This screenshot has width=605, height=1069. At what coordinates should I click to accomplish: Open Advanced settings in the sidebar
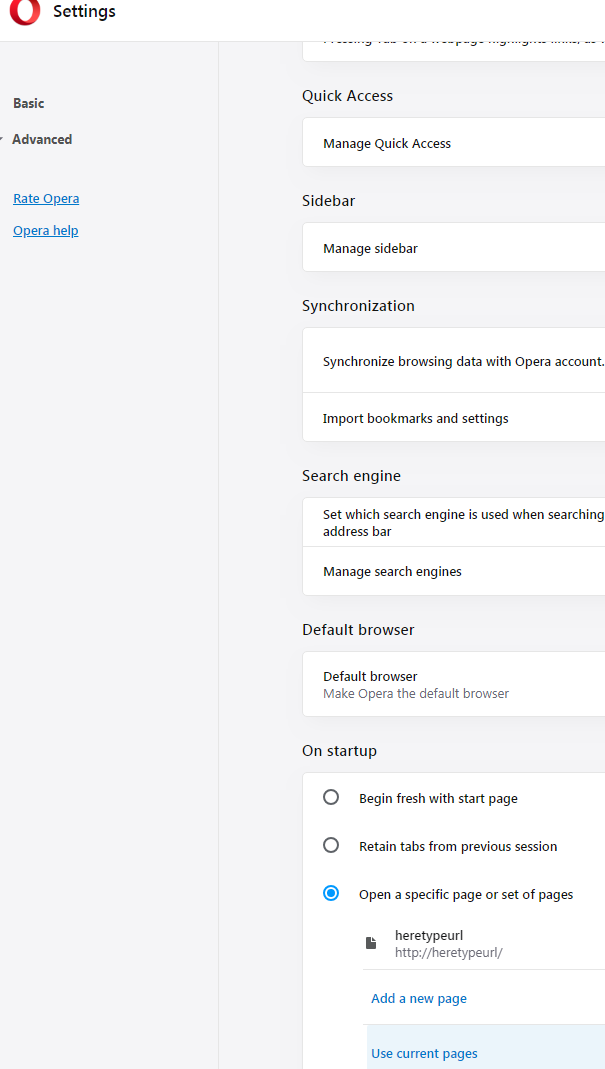(x=42, y=139)
